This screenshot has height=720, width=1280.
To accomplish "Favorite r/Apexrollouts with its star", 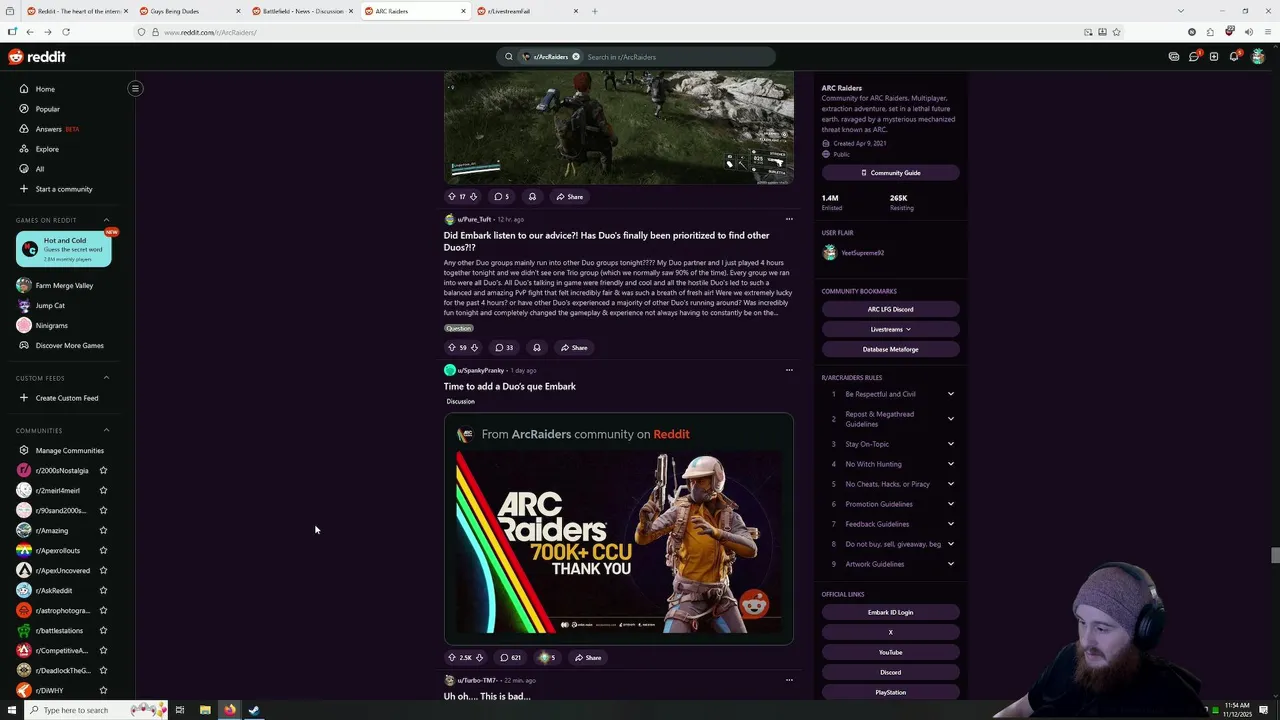I will pyautogui.click(x=103, y=550).
